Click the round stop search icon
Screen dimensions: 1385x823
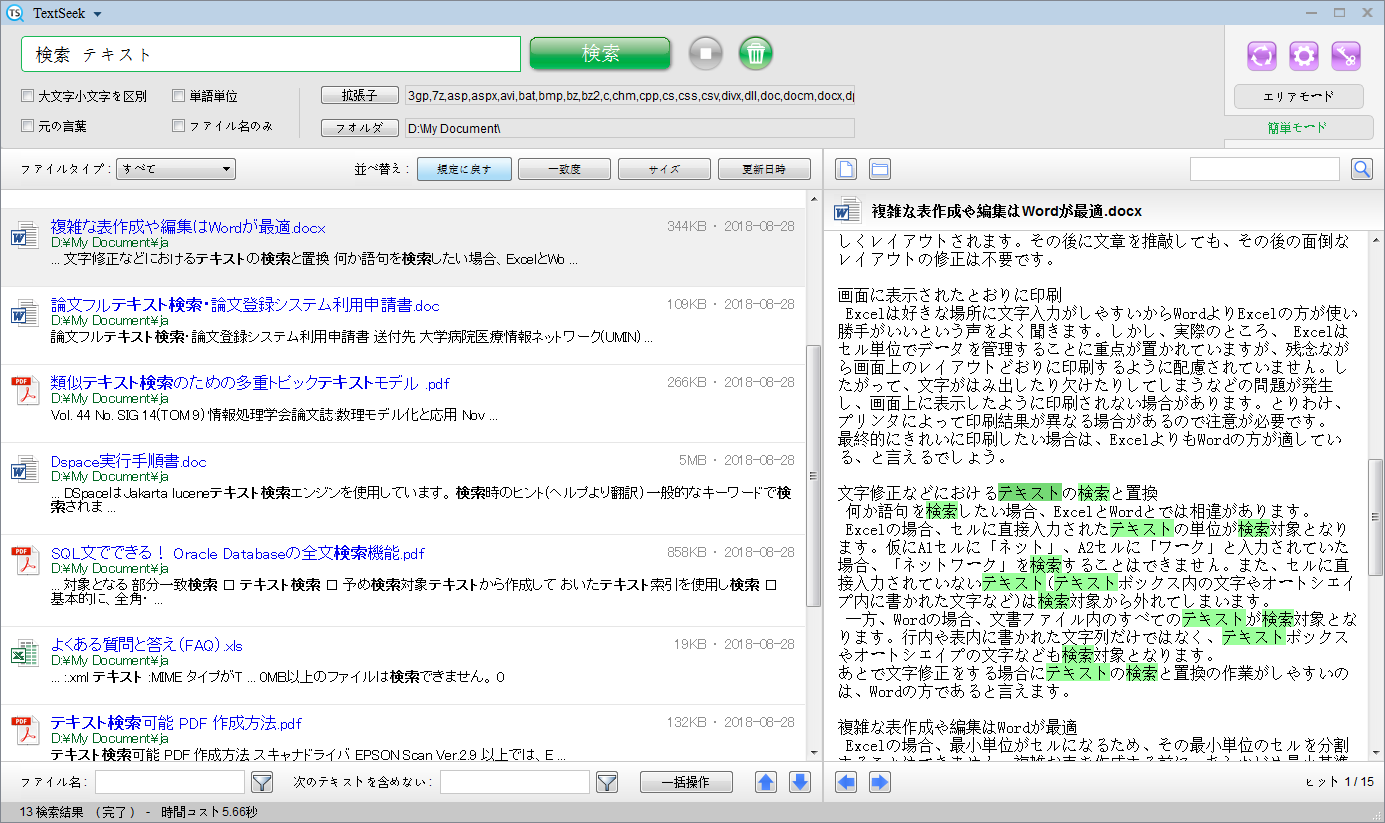click(x=705, y=53)
